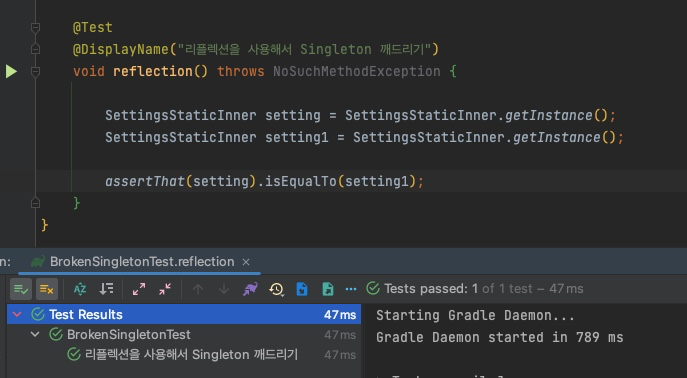Click the 'Tests passed: 1 of 1 test' status

click(458, 289)
